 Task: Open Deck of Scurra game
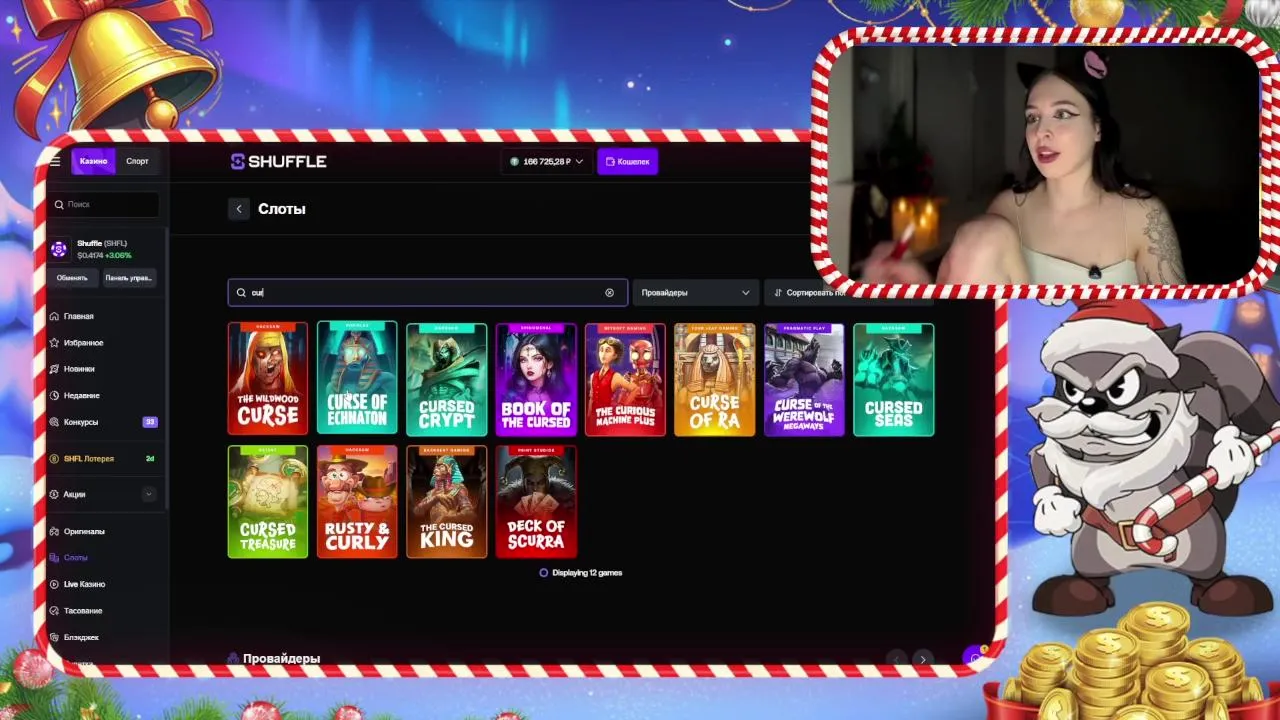[536, 501]
